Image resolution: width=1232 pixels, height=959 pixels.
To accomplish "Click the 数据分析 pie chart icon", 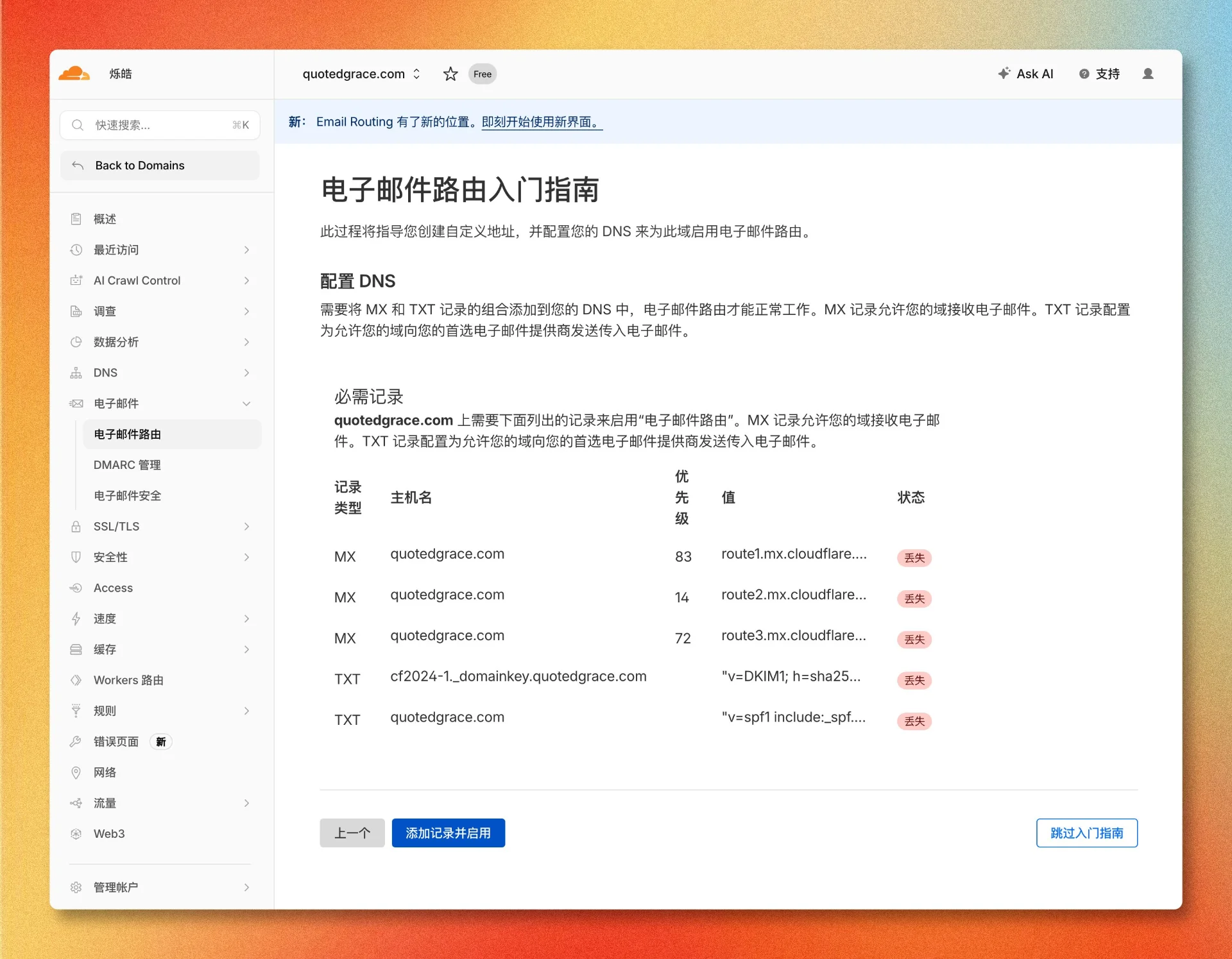I will [76, 342].
